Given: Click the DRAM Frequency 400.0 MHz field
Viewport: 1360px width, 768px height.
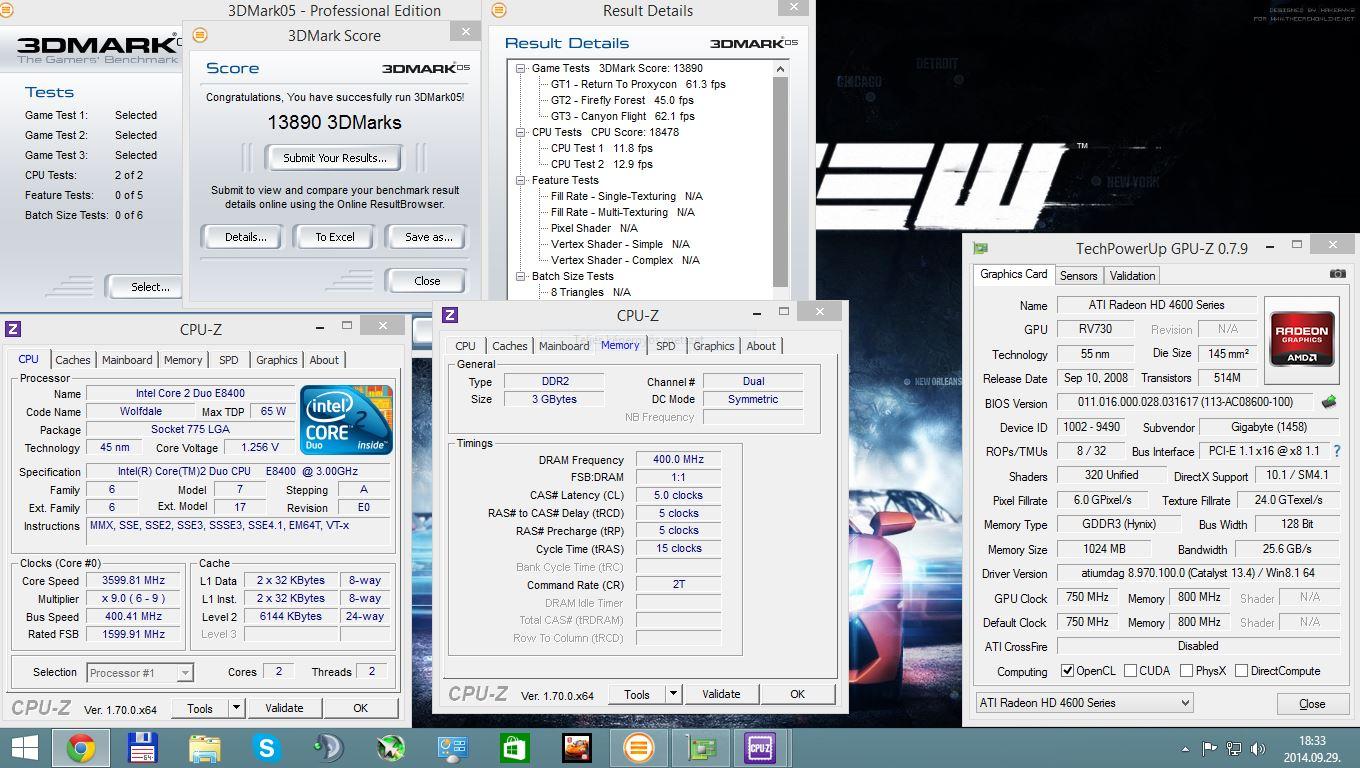Looking at the screenshot, I should pyautogui.click(x=678, y=460).
